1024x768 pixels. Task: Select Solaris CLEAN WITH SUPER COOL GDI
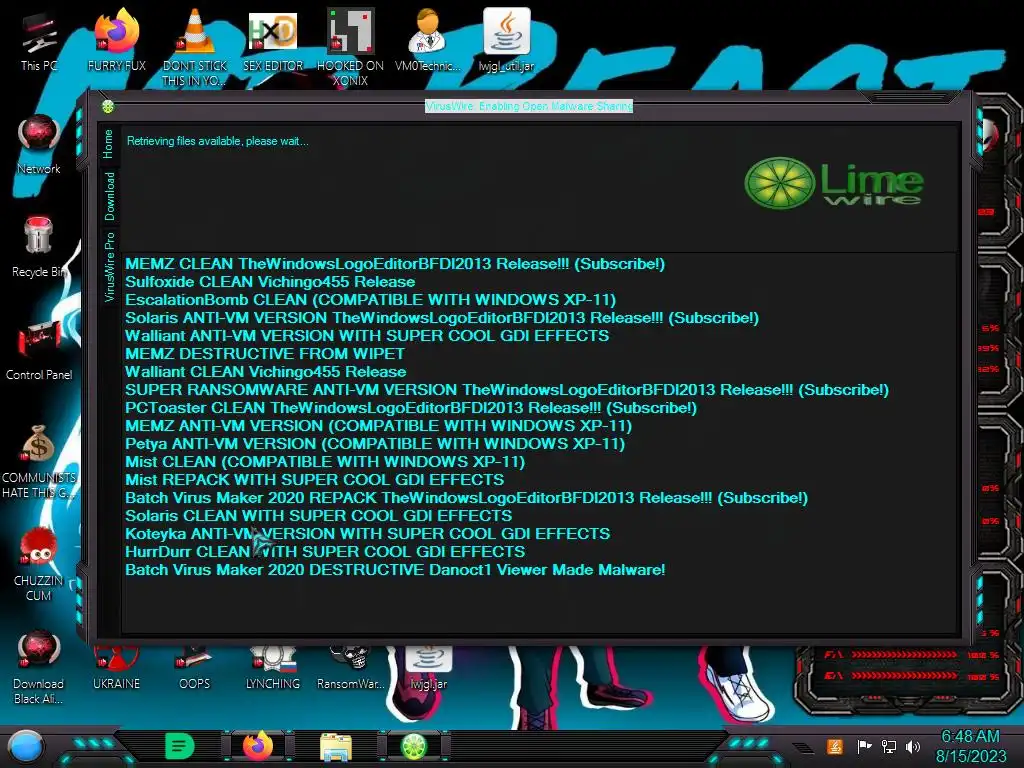tap(319, 515)
